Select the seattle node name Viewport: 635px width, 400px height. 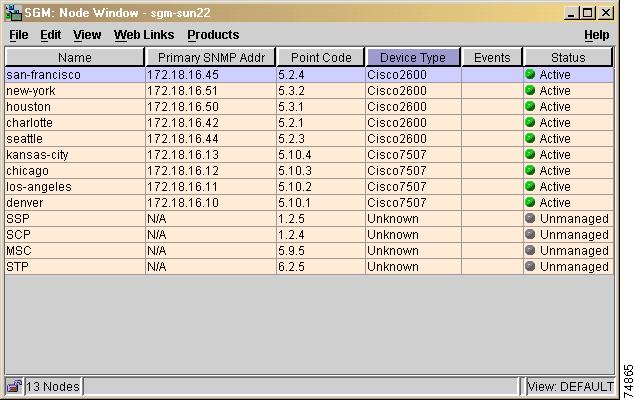(x=24, y=139)
